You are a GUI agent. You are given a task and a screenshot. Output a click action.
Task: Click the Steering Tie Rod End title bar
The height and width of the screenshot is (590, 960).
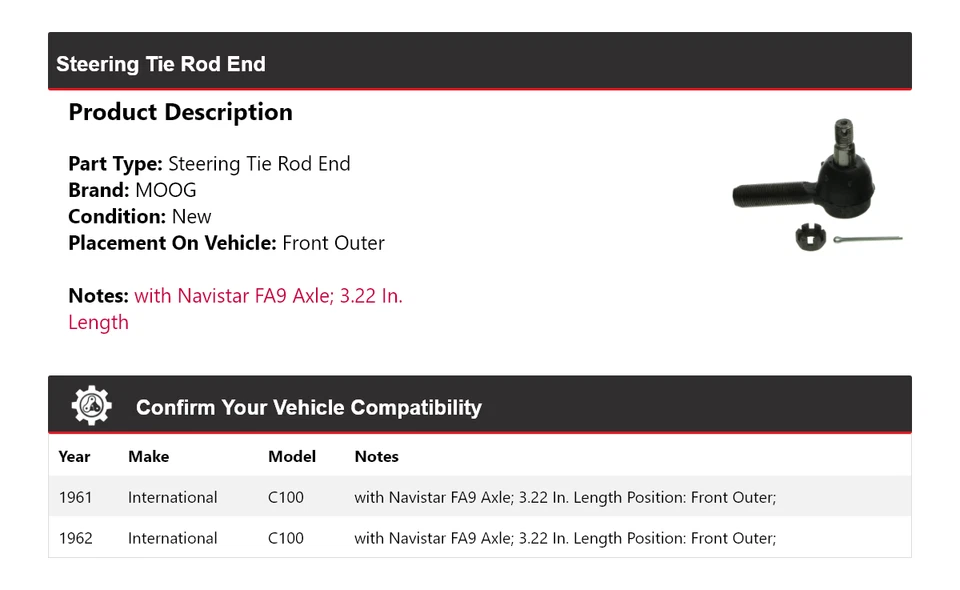[161, 64]
